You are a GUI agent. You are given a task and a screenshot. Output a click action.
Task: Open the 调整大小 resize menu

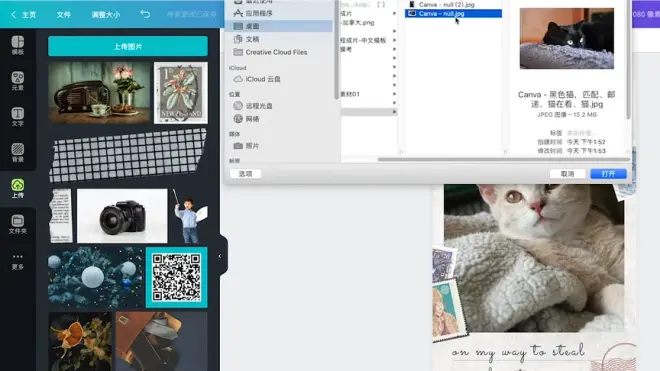point(106,15)
